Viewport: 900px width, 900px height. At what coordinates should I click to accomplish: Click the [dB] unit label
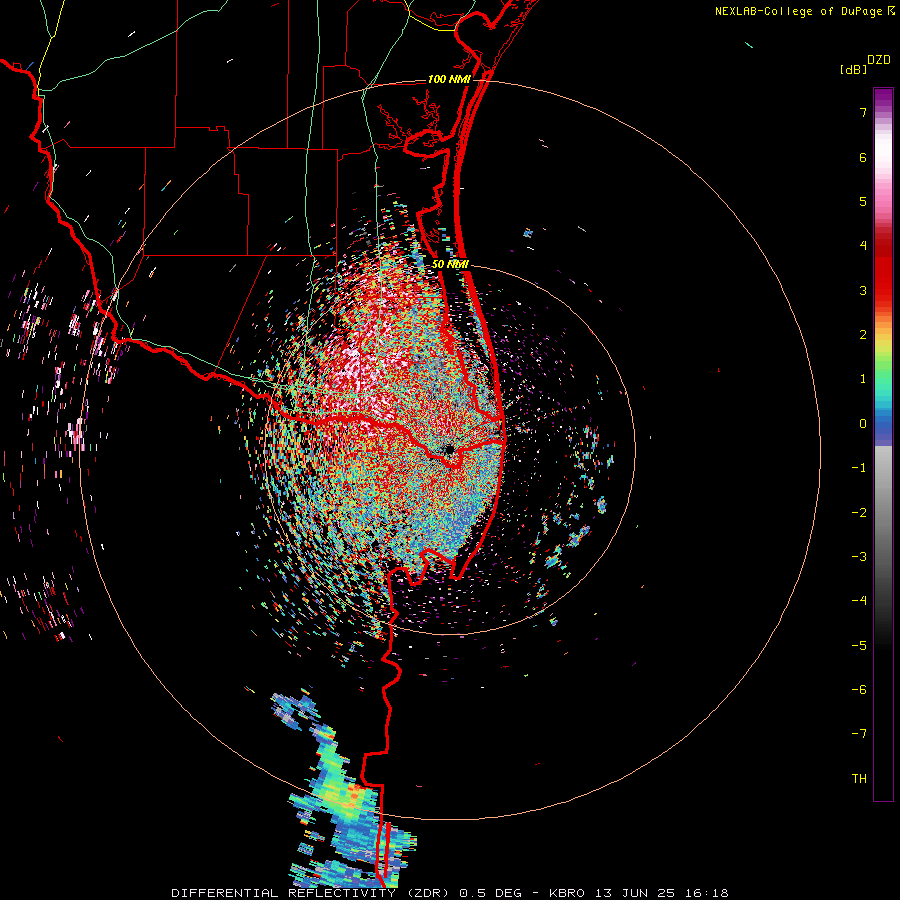[853, 70]
